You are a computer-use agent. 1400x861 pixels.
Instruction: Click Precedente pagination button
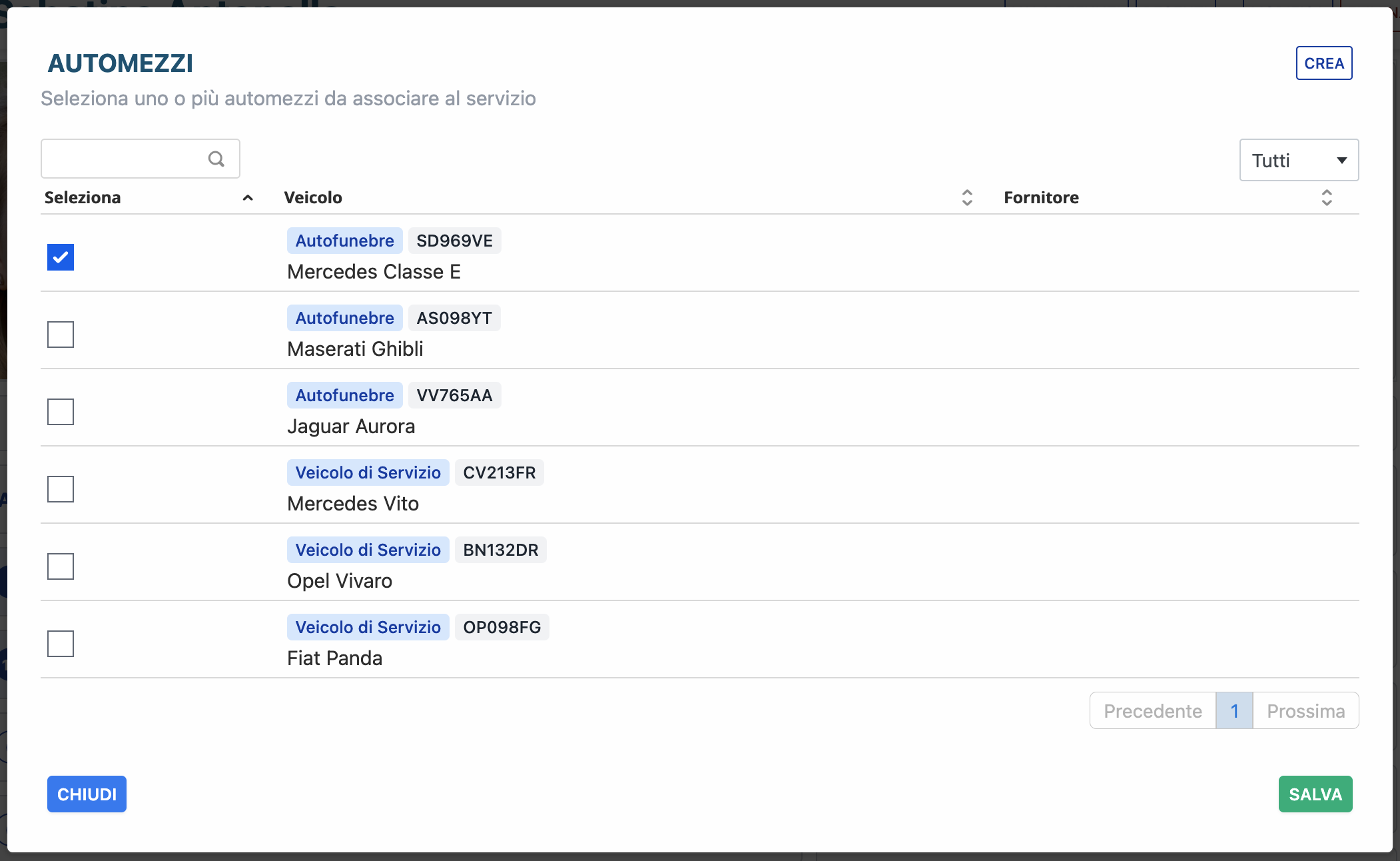[1152, 711]
